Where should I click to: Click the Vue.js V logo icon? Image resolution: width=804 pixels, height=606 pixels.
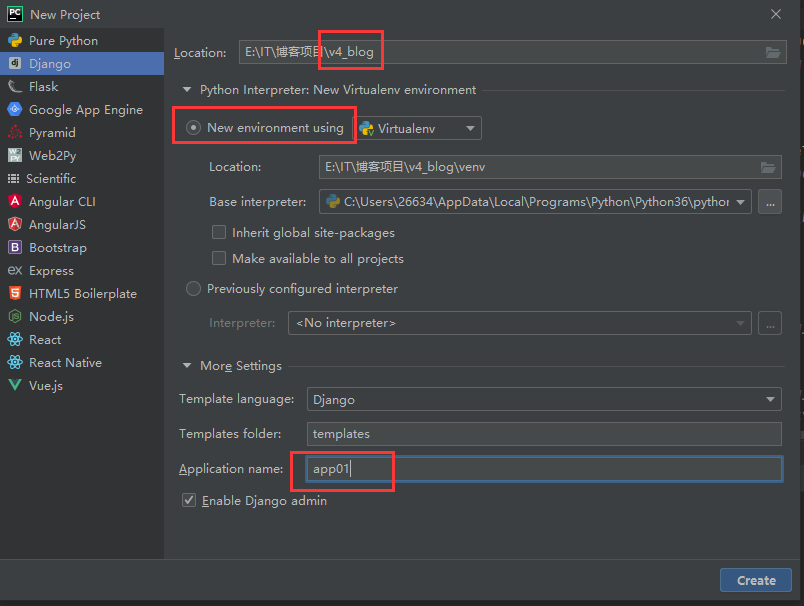tap(15, 385)
